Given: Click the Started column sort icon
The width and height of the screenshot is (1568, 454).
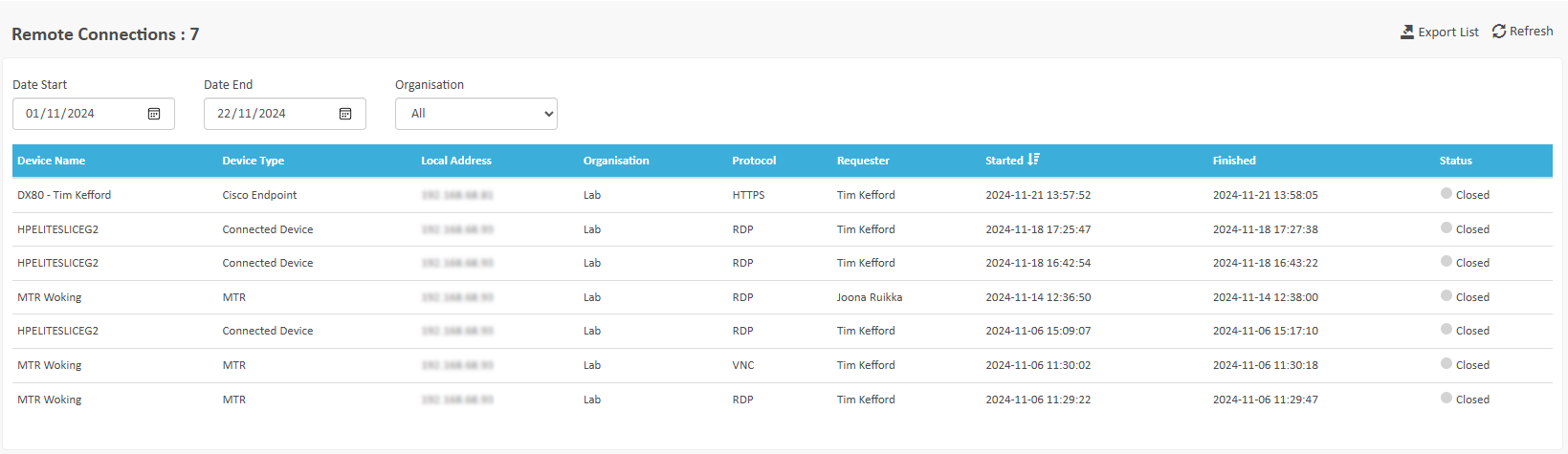Looking at the screenshot, I should coord(1033,160).
